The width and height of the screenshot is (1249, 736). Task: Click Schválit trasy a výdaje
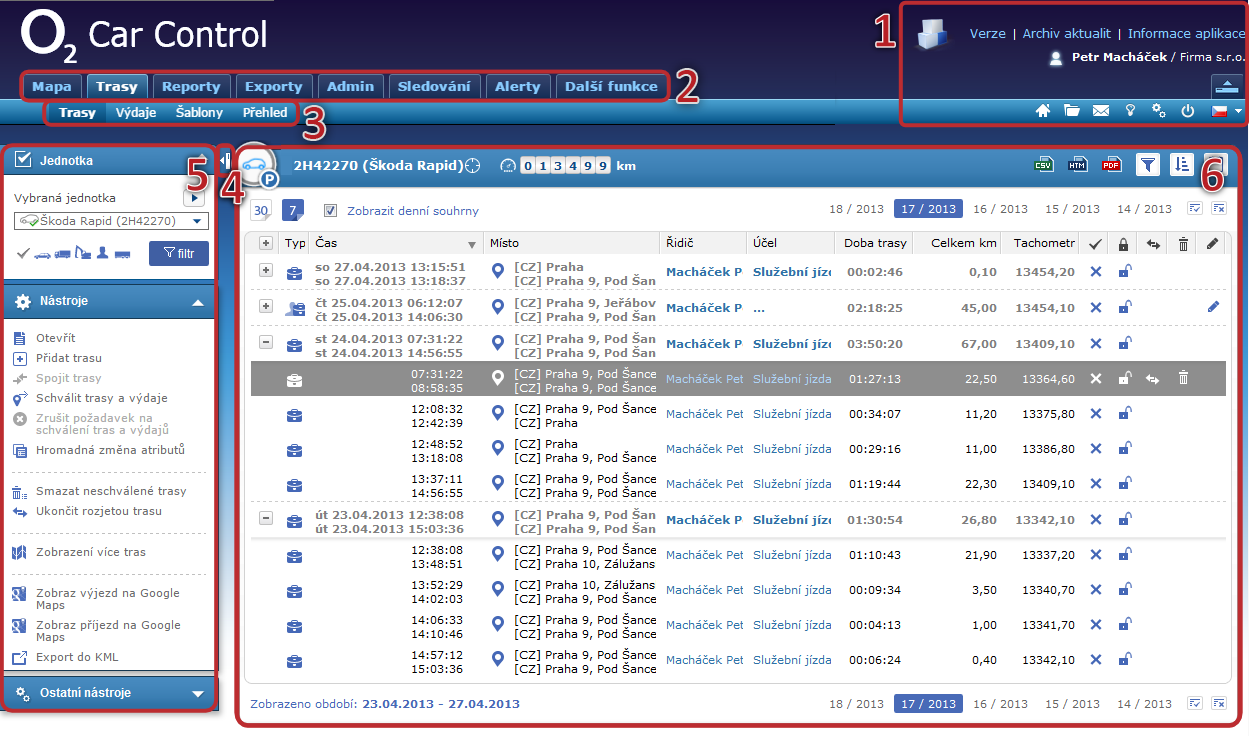[101, 398]
